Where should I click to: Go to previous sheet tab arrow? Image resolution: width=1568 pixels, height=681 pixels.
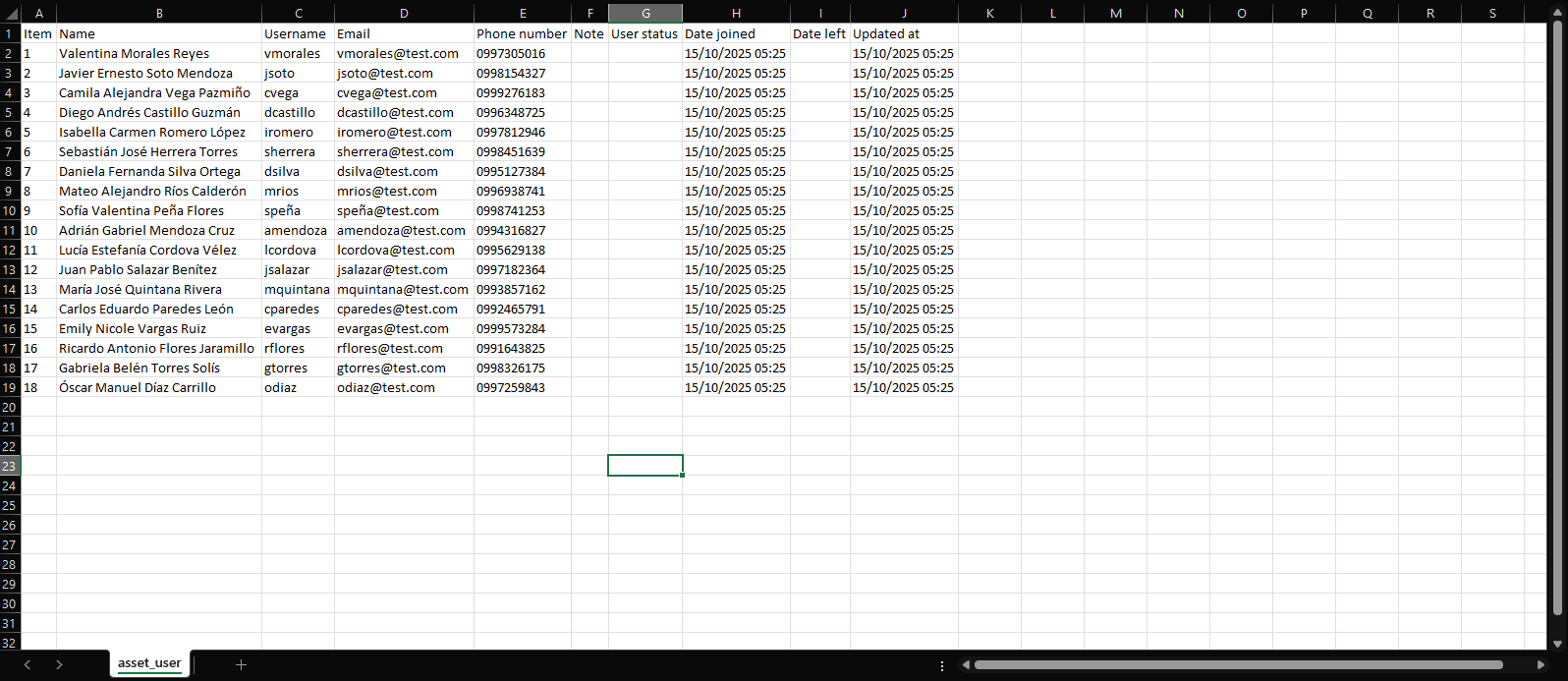pos(28,665)
